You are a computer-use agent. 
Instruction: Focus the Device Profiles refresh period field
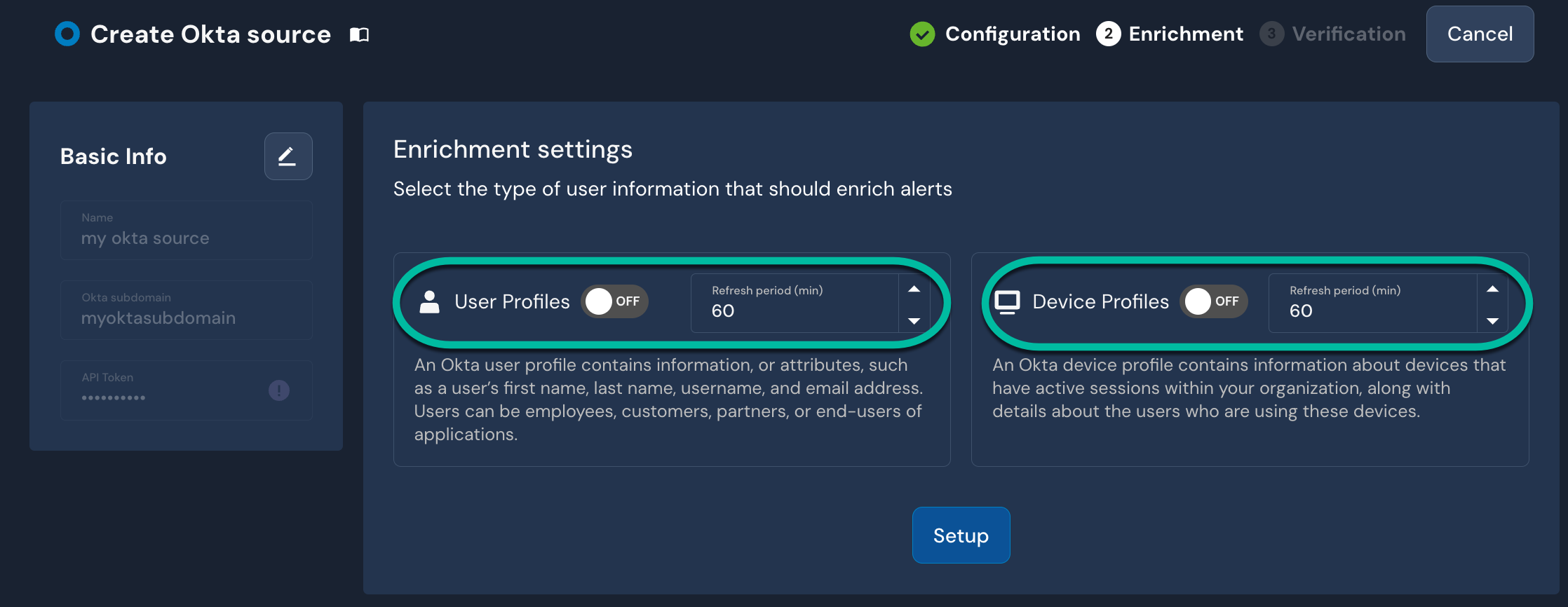(x=1372, y=303)
